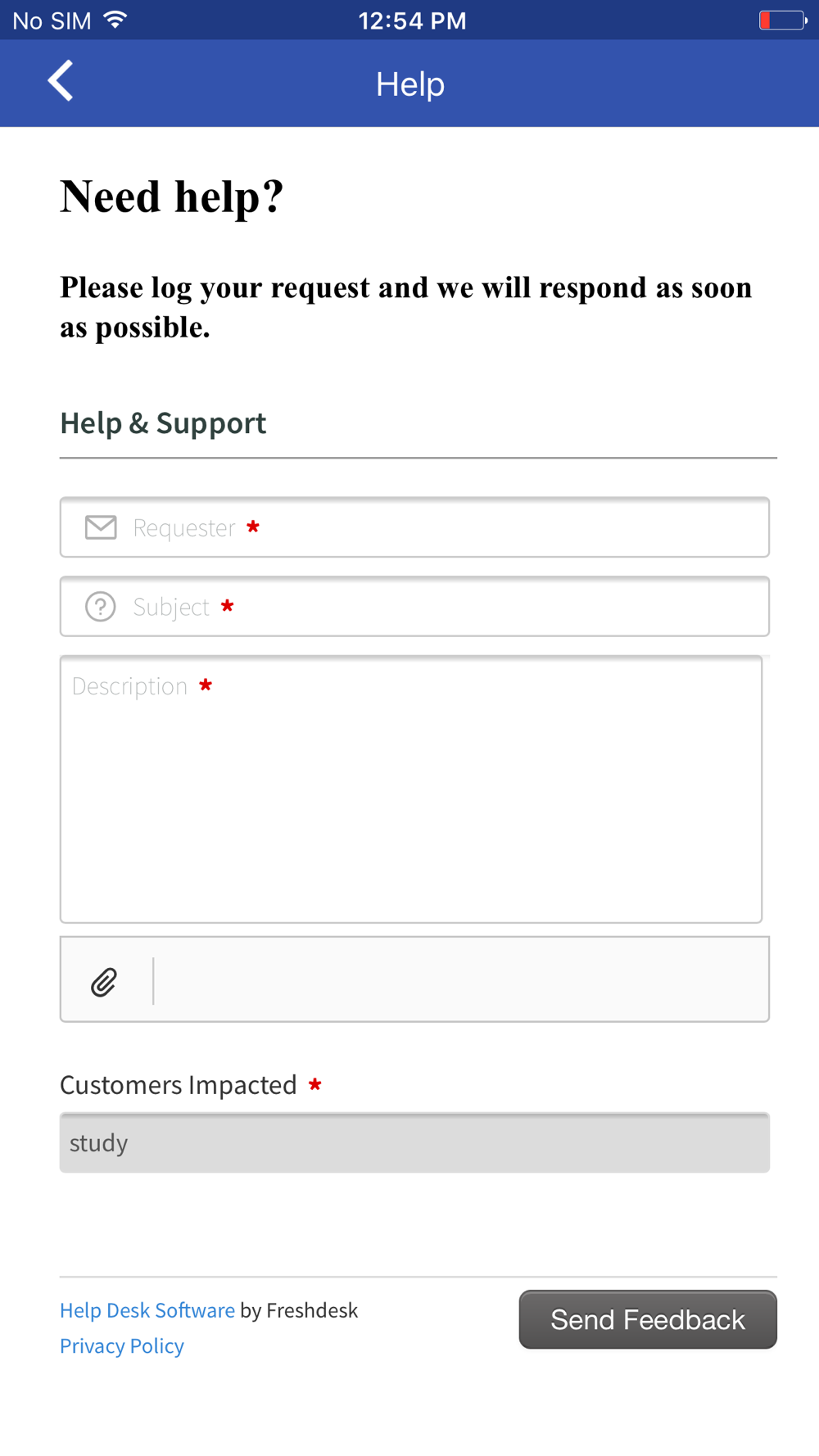Click the Send Feedback button
The height and width of the screenshot is (1456, 819).
[648, 1319]
